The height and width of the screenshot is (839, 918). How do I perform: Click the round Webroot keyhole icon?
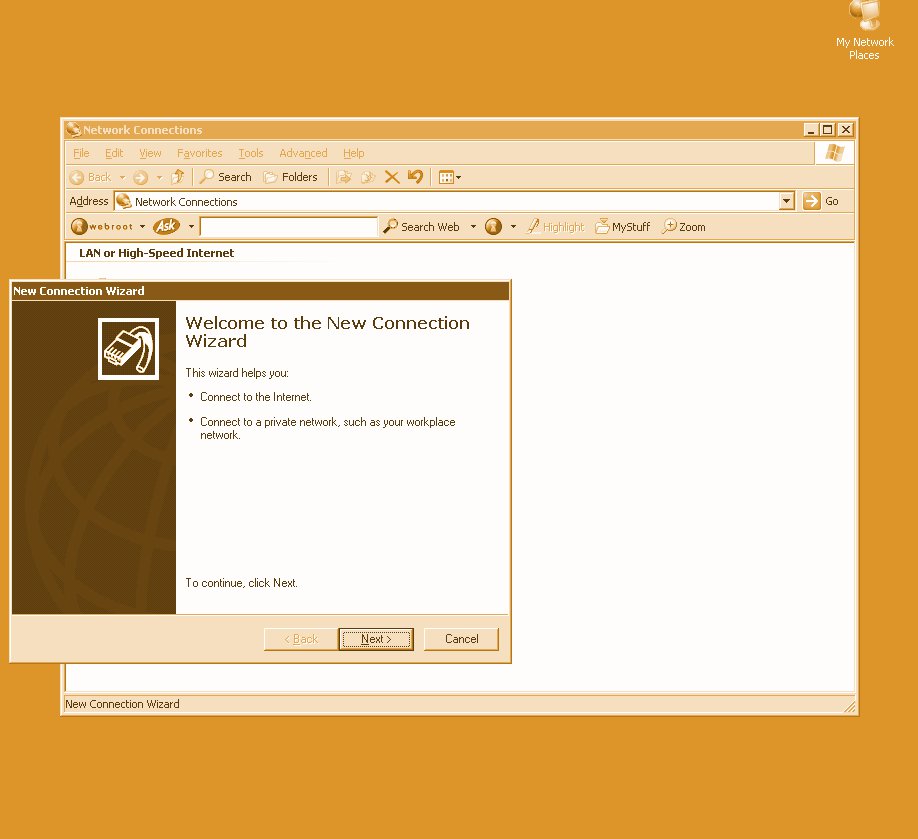[x=494, y=227]
